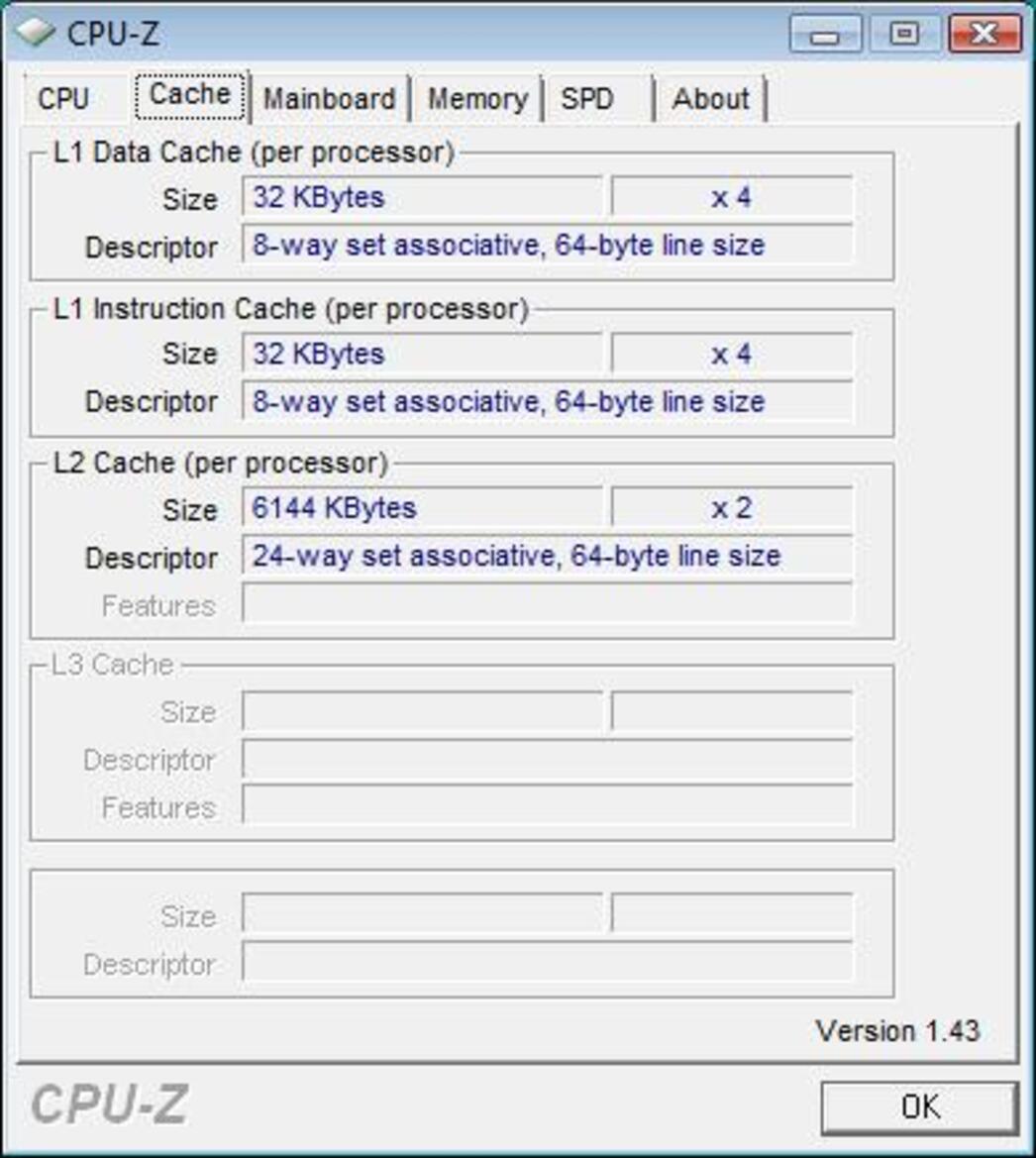Click L1 Instruction Cache descriptor field
Image resolution: width=1036 pixels, height=1158 pixels.
[547, 401]
